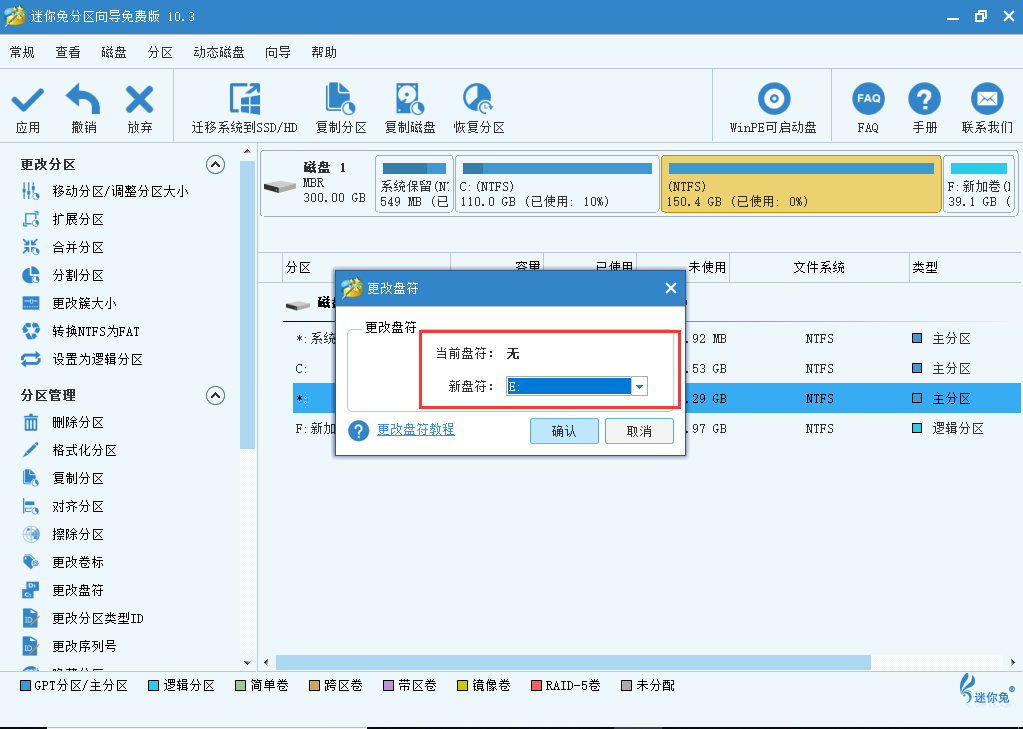The image size is (1023, 729).
Task: Click the 类型 (Type) column header
Action: click(x=966, y=268)
